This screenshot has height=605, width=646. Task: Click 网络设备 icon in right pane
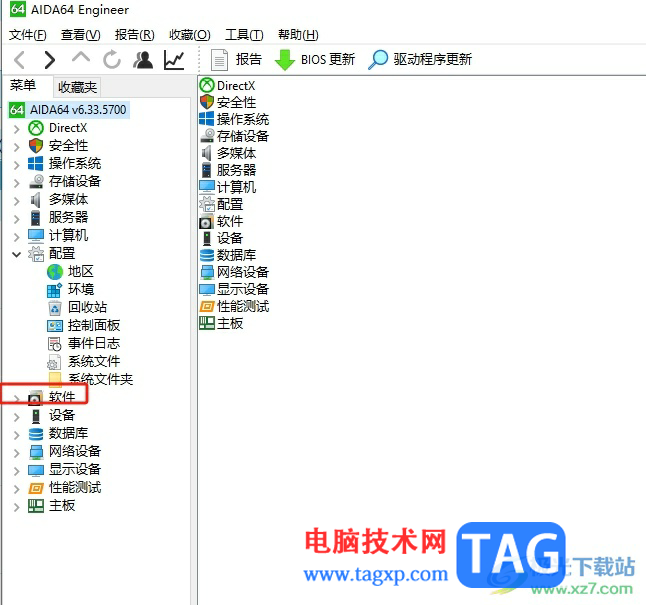click(x=207, y=272)
